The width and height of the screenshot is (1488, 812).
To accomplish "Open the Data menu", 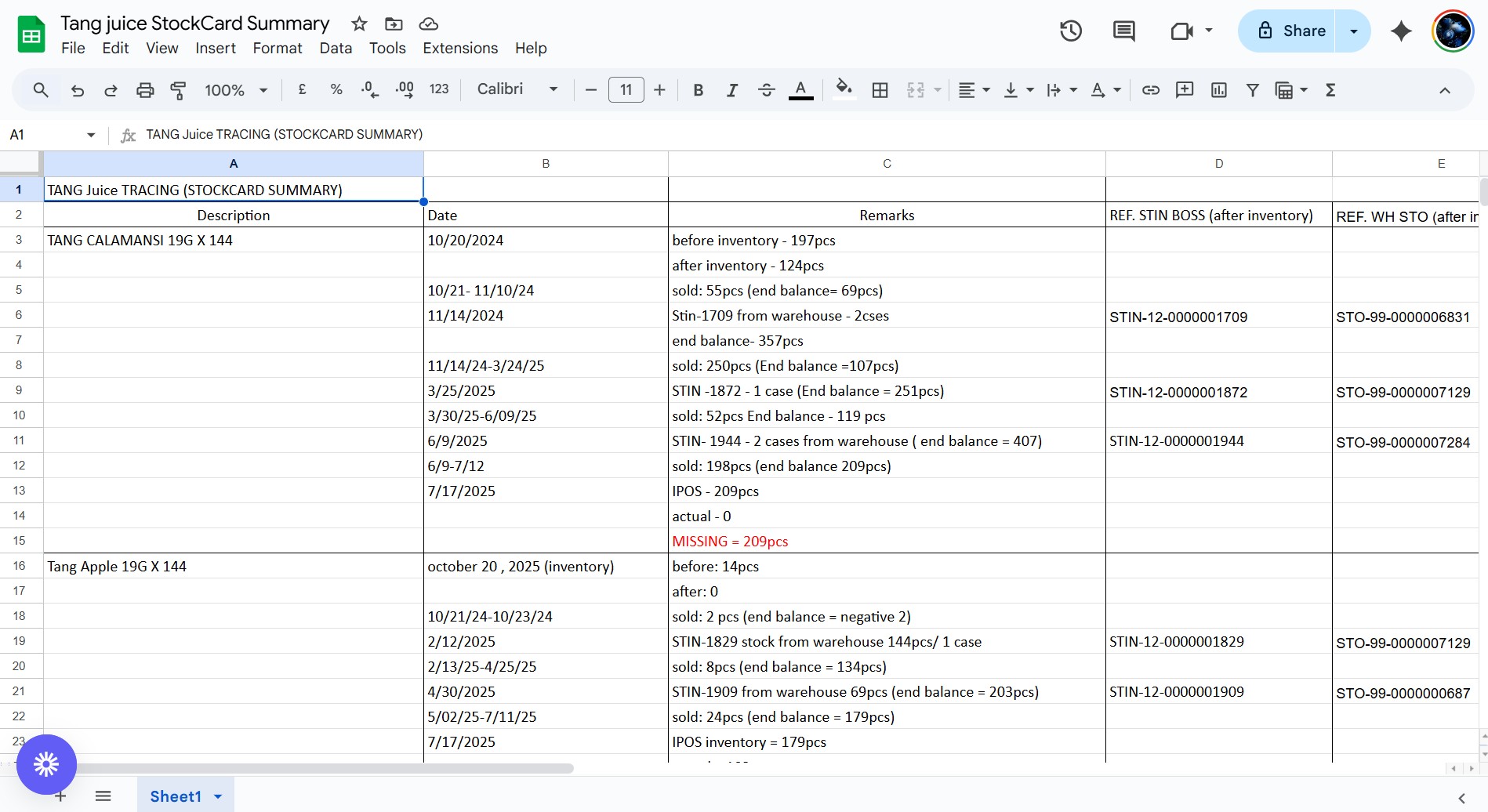I will (x=336, y=48).
